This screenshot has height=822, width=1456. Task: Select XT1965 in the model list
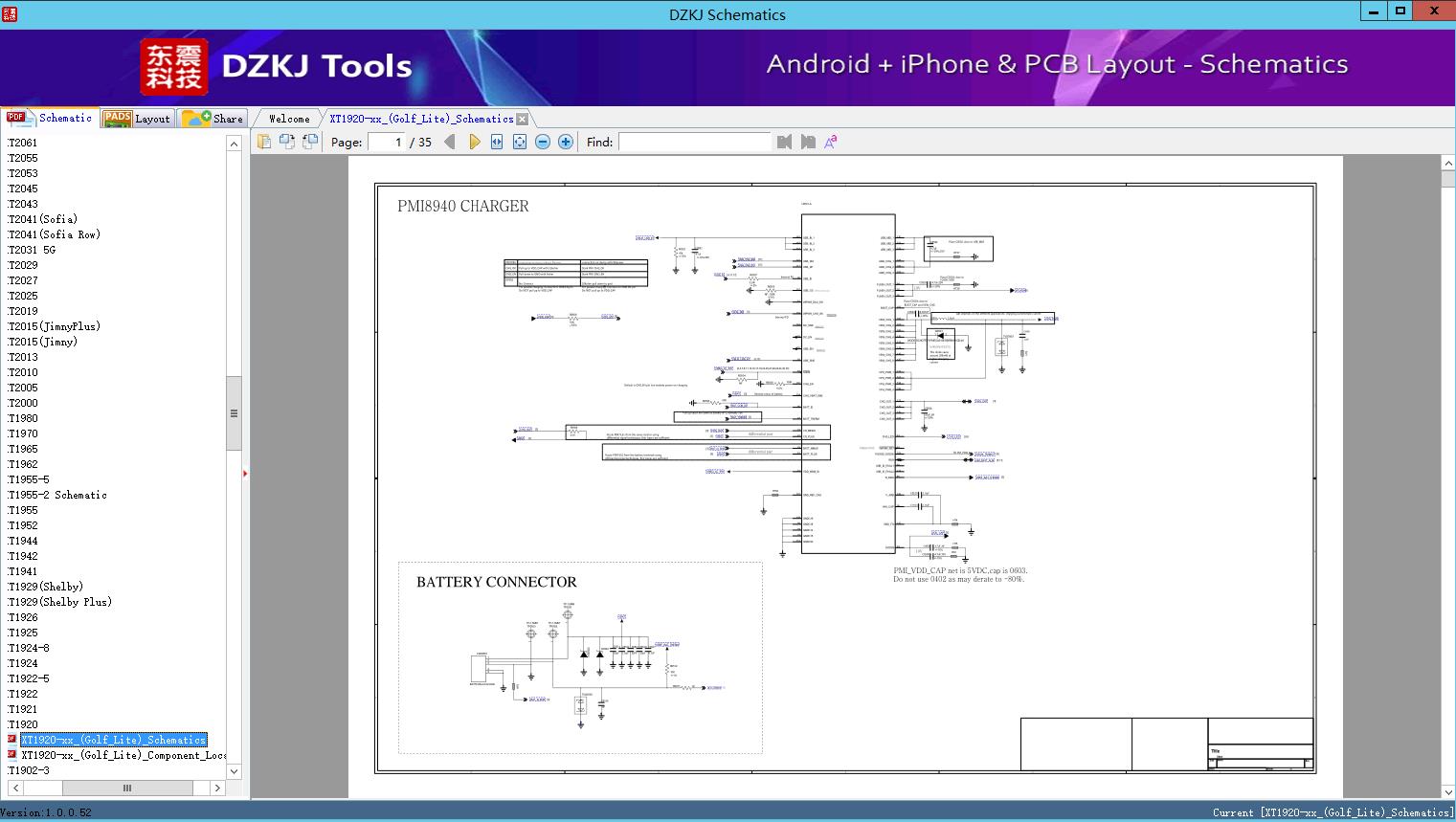23,449
